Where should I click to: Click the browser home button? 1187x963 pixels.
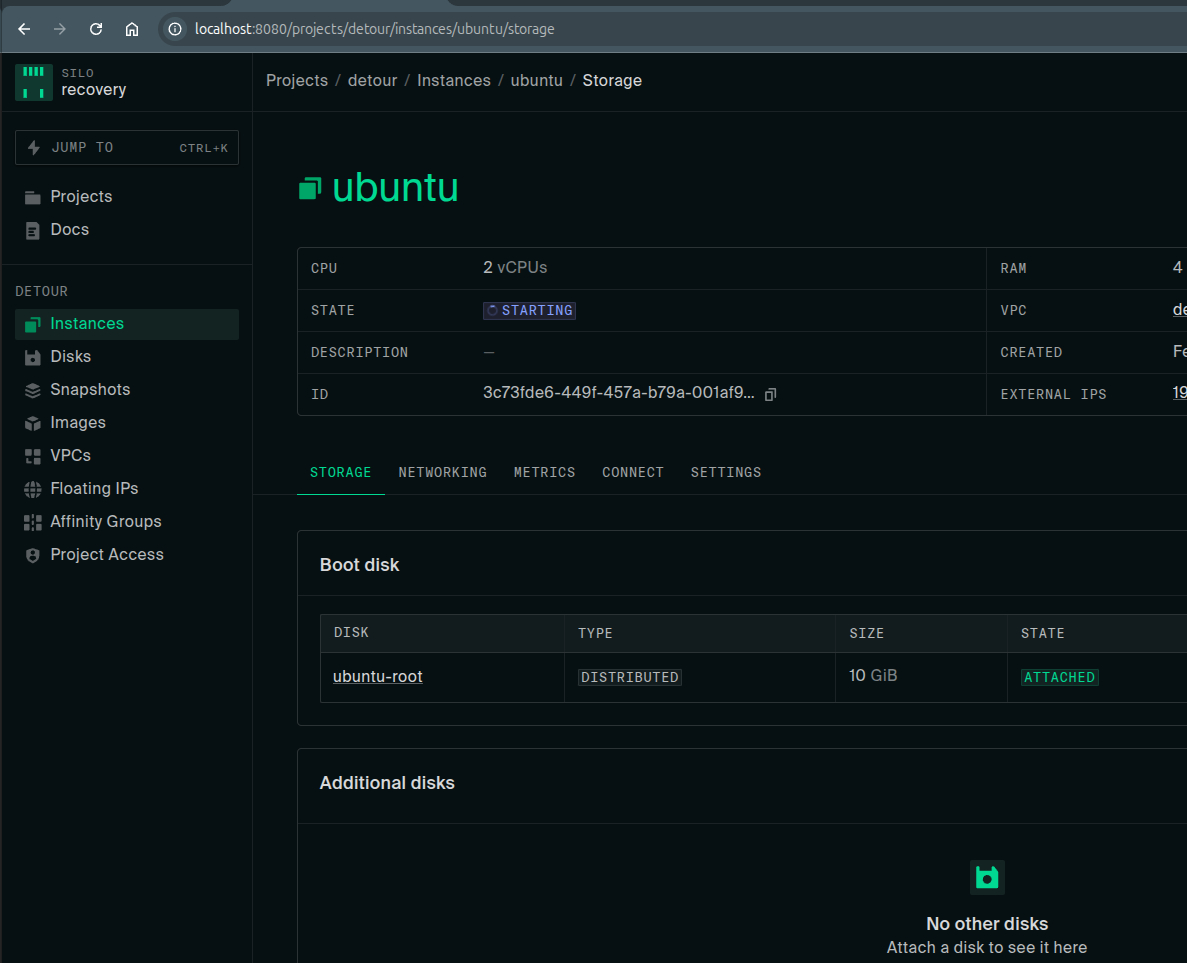coord(132,29)
